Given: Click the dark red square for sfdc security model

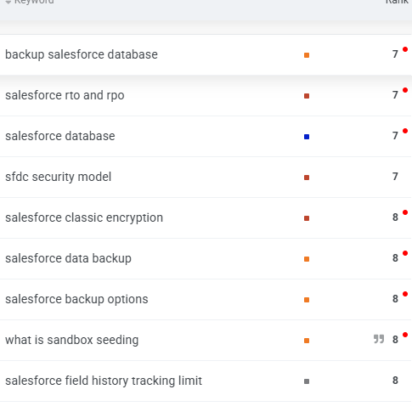Looking at the screenshot, I should [x=307, y=177].
